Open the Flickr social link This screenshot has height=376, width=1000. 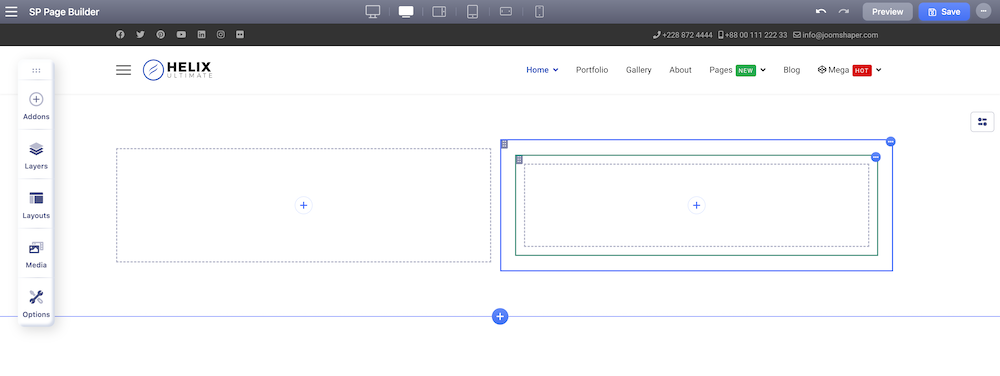pyautogui.click(x=240, y=34)
